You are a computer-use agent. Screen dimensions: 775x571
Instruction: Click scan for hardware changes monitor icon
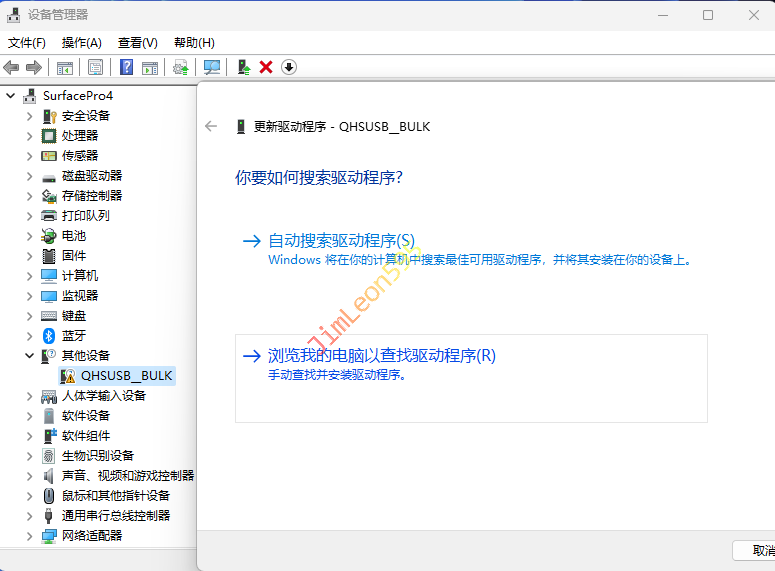212,67
